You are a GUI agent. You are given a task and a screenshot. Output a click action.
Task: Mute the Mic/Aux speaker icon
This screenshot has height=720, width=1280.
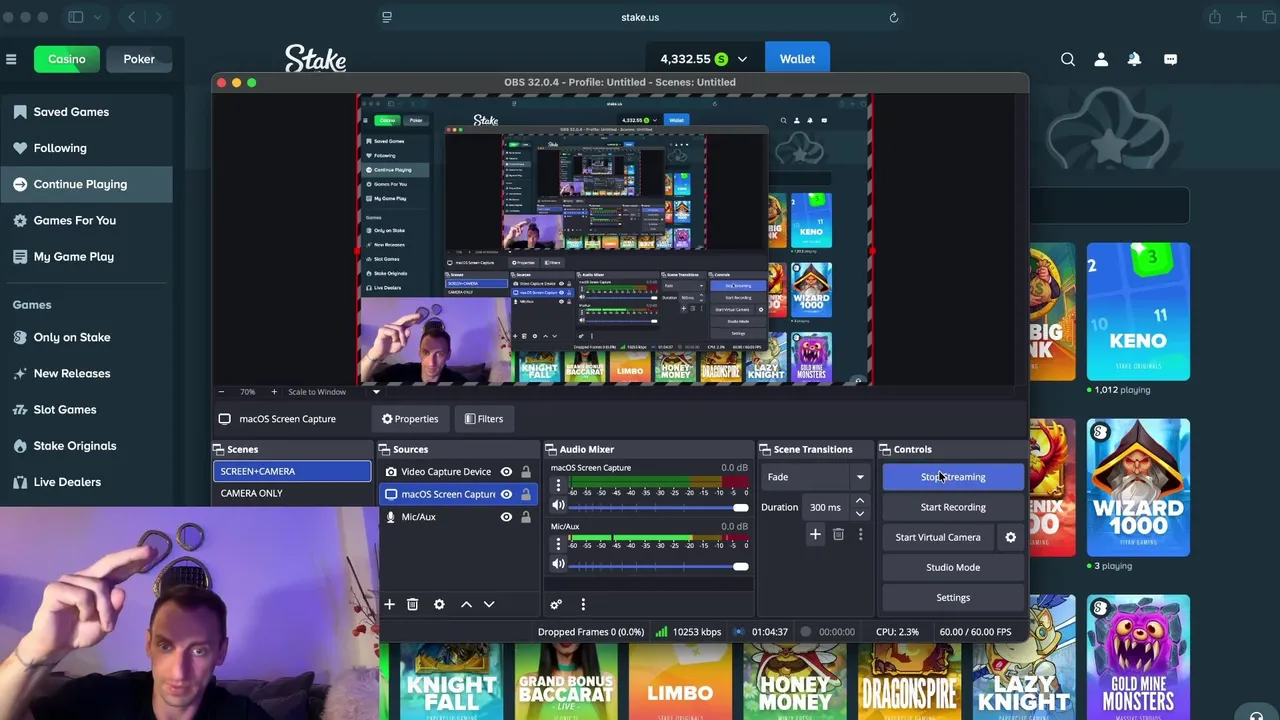point(558,564)
